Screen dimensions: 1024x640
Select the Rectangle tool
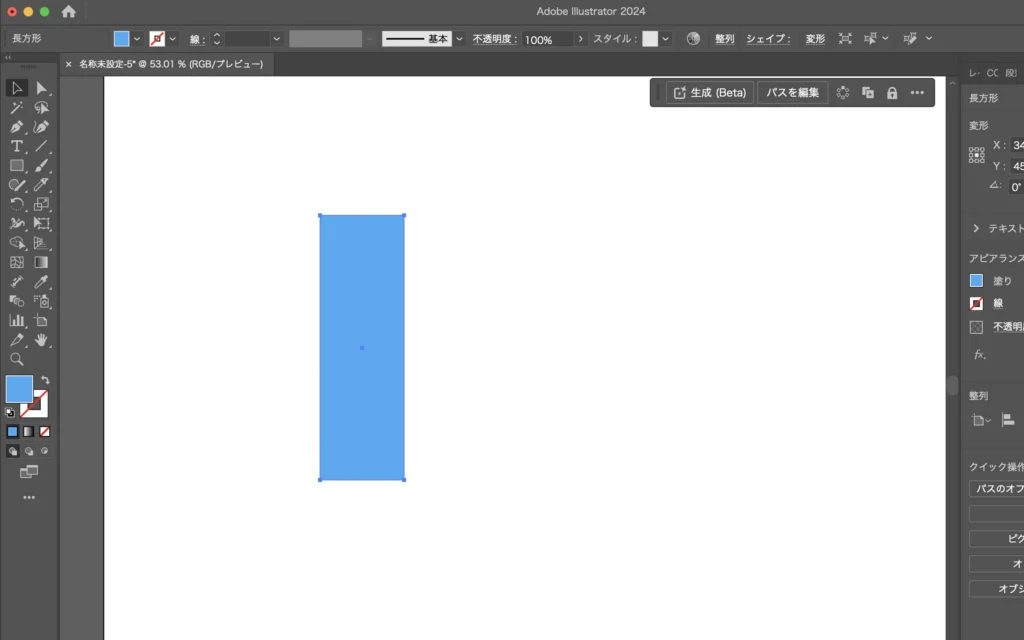coord(17,166)
